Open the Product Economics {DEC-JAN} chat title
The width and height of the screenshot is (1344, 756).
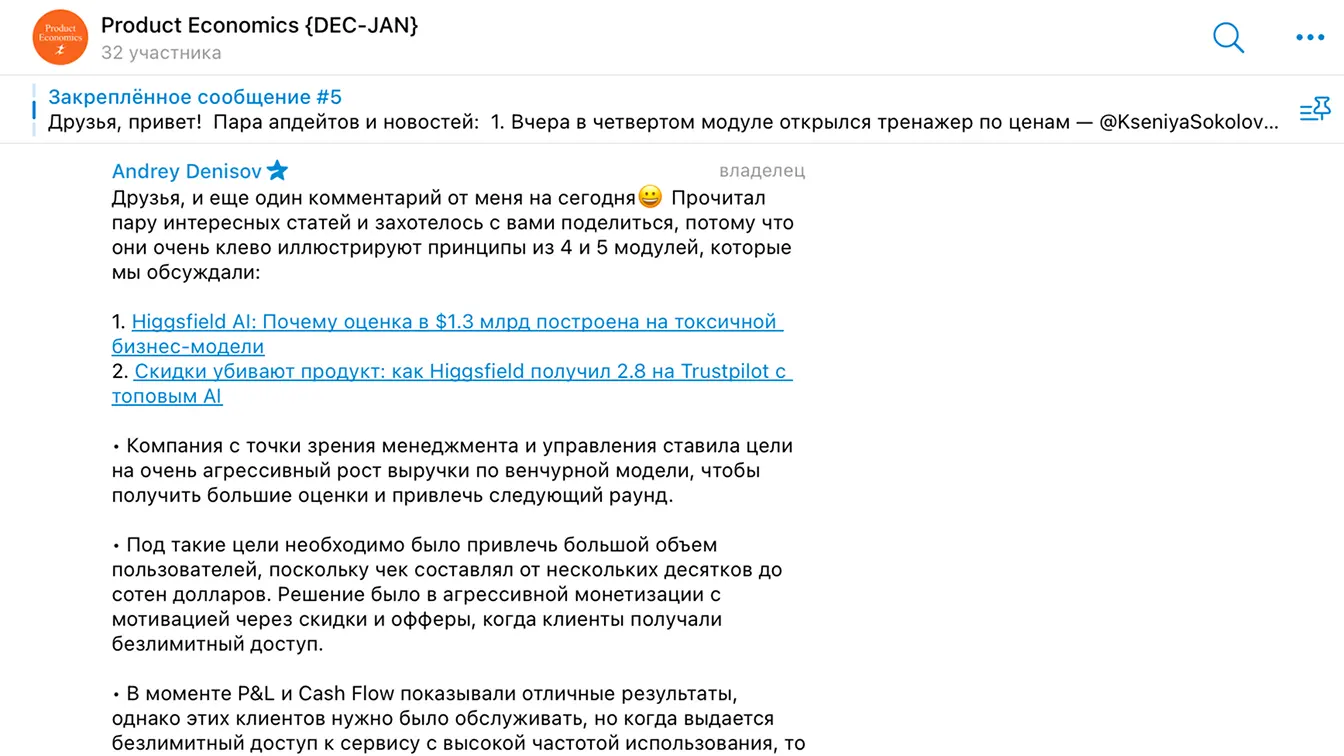click(259, 25)
